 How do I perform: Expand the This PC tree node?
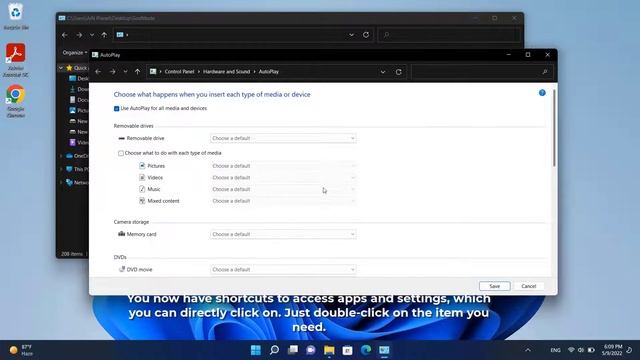pyautogui.click(x=61, y=169)
